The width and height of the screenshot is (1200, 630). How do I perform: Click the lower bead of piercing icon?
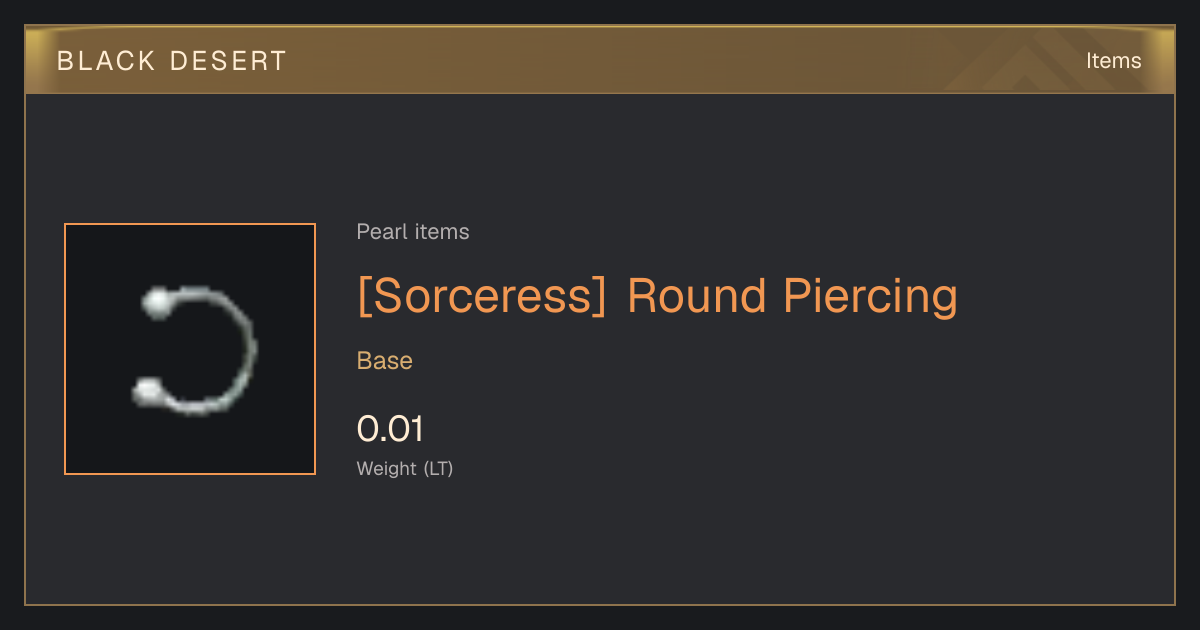point(149,392)
